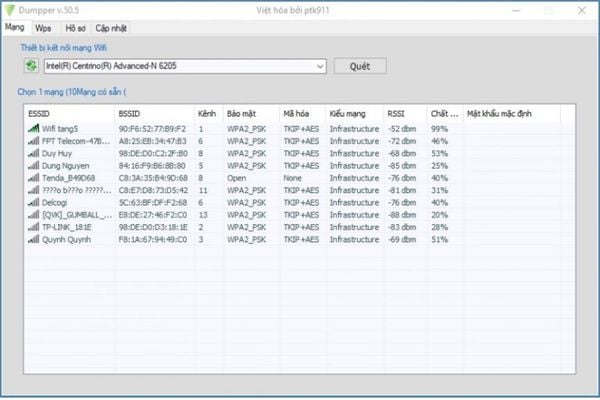Switch to the Wps tab
Image resolution: width=600 pixels, height=400 pixels.
45,27
